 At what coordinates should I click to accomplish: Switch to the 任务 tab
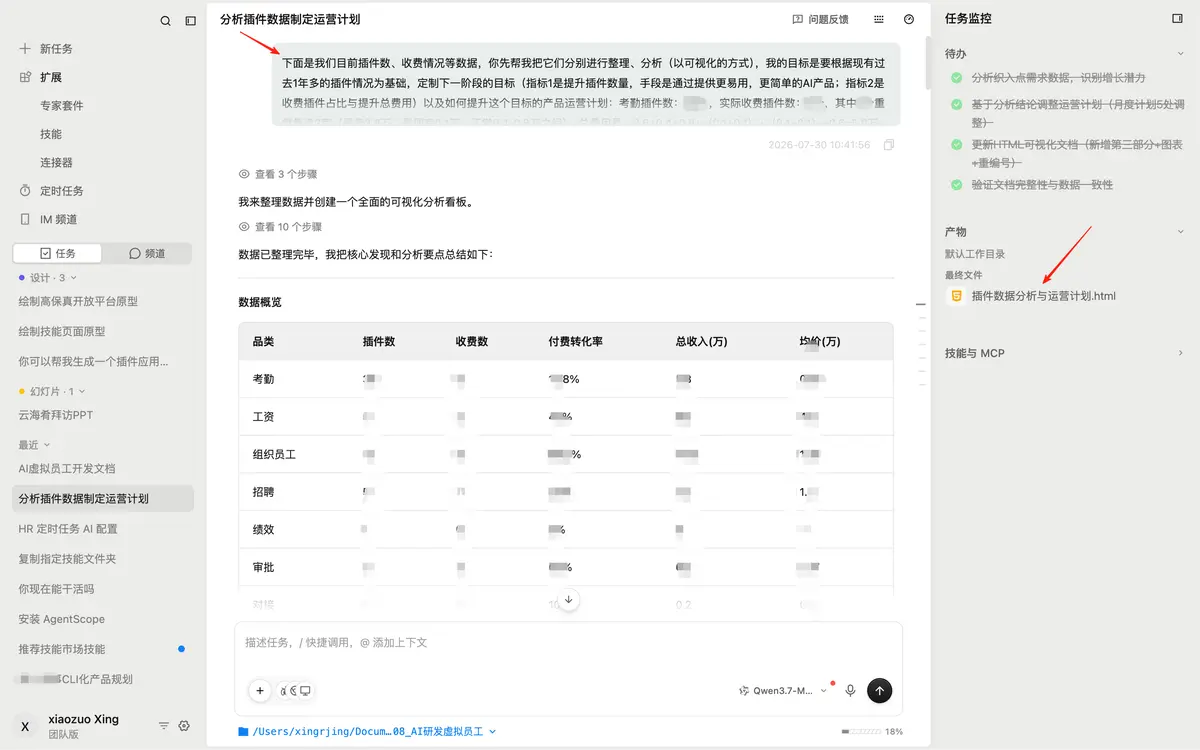tap(57, 253)
